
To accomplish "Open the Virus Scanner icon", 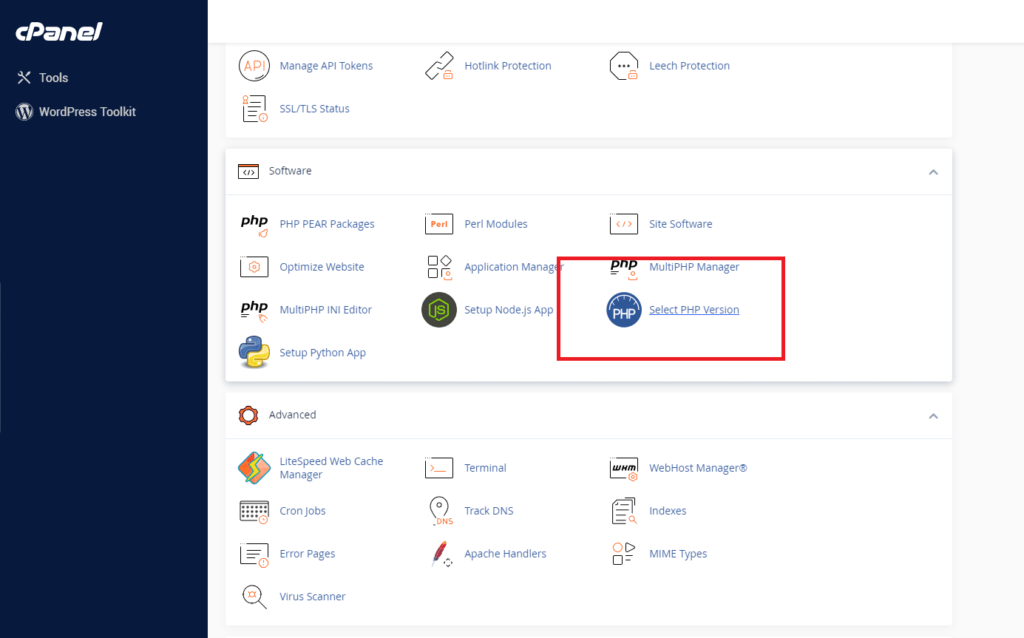I will tap(254, 597).
